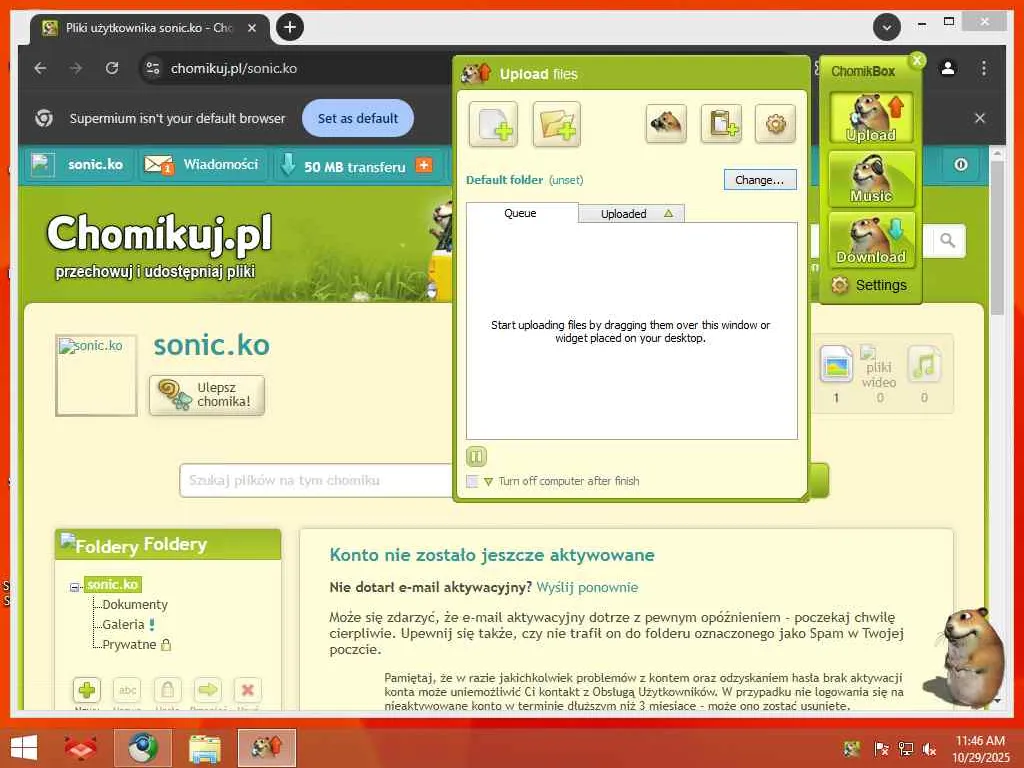The width and height of the screenshot is (1024, 768).
Task: Add a file using the page-plus icon
Action: click(493, 124)
